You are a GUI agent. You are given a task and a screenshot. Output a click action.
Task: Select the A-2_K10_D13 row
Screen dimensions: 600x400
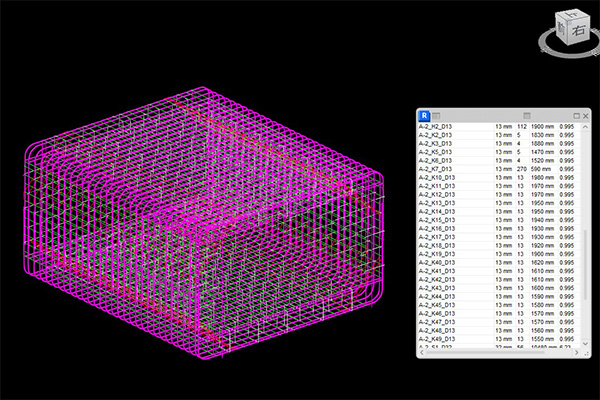(499, 178)
